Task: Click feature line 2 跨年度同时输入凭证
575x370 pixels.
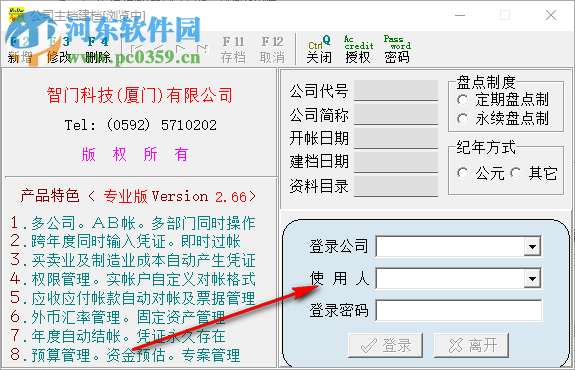Action: coord(125,241)
